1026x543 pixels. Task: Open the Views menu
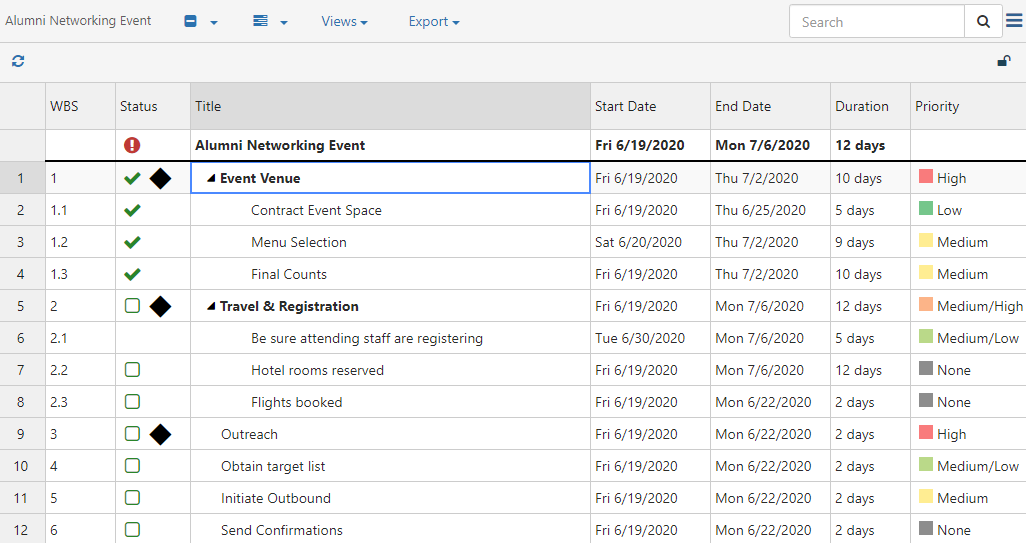(x=344, y=22)
